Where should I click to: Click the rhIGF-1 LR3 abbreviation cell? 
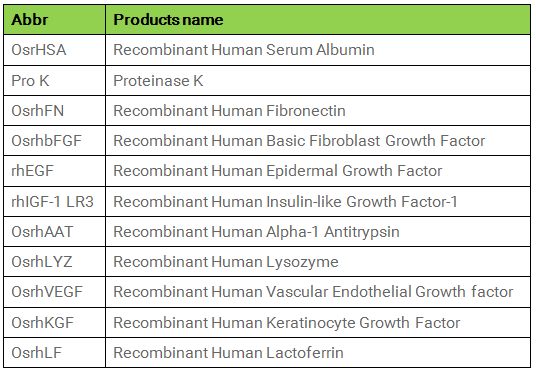(55, 201)
